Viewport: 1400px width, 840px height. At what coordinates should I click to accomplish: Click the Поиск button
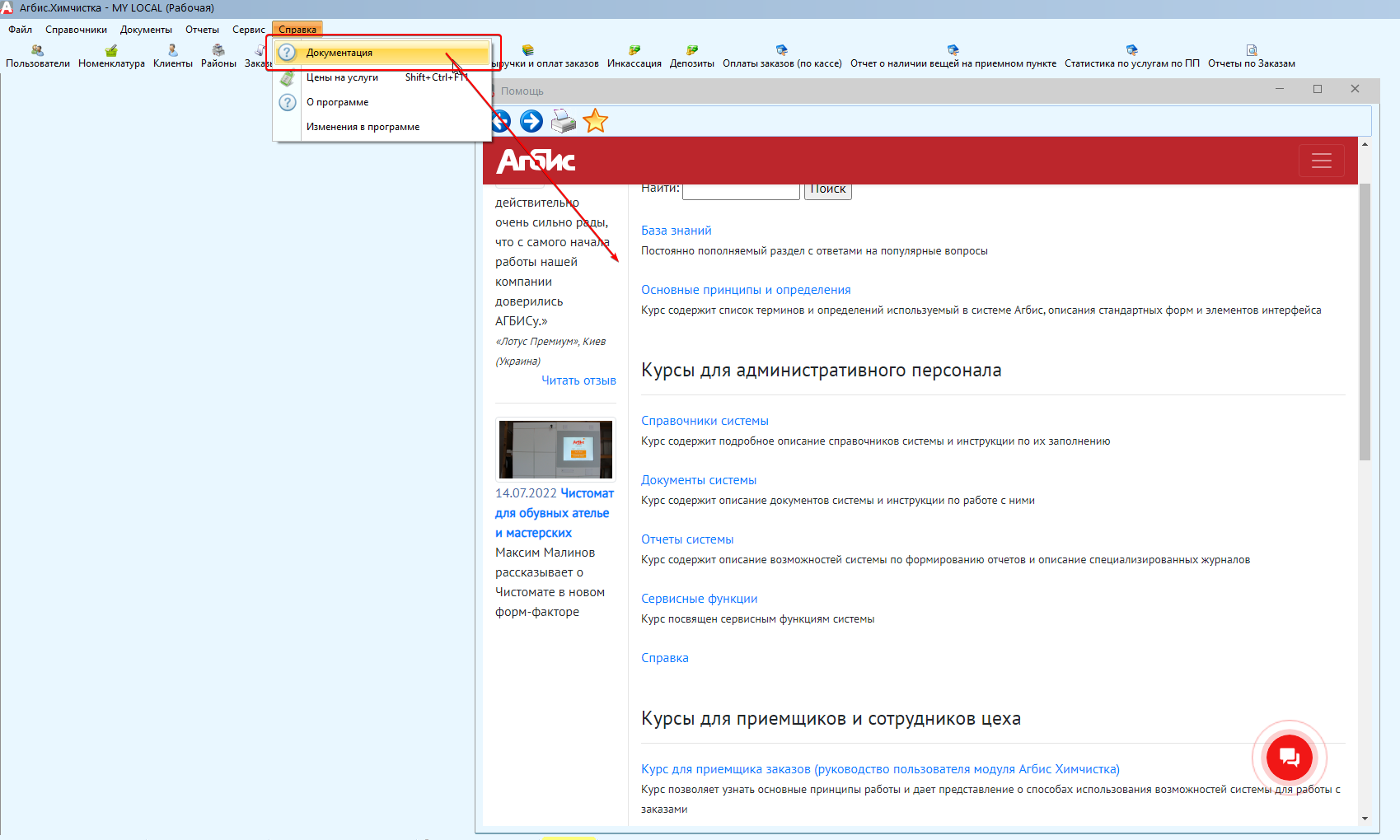point(828,189)
